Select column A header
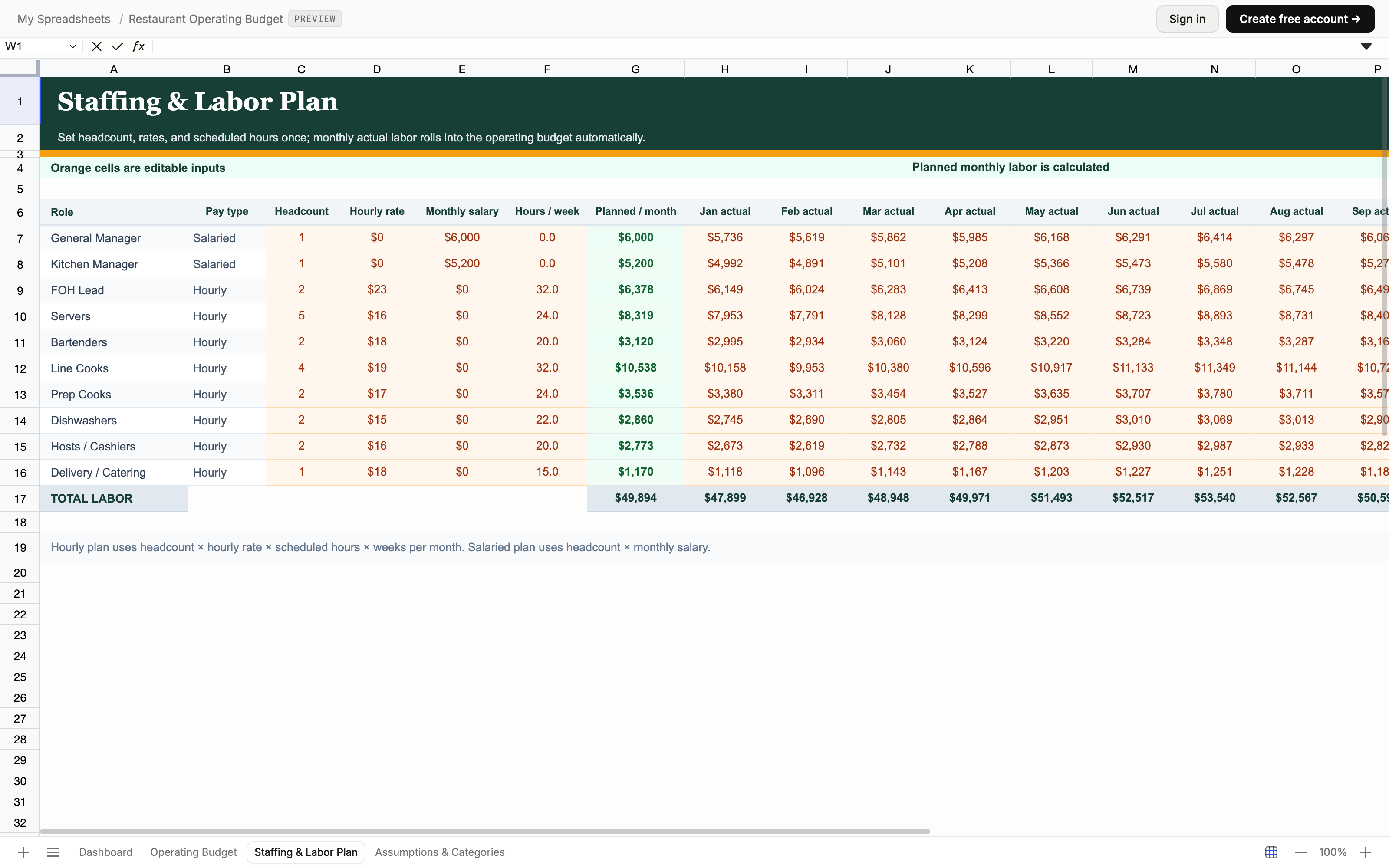The height and width of the screenshot is (868, 1389). click(114, 69)
